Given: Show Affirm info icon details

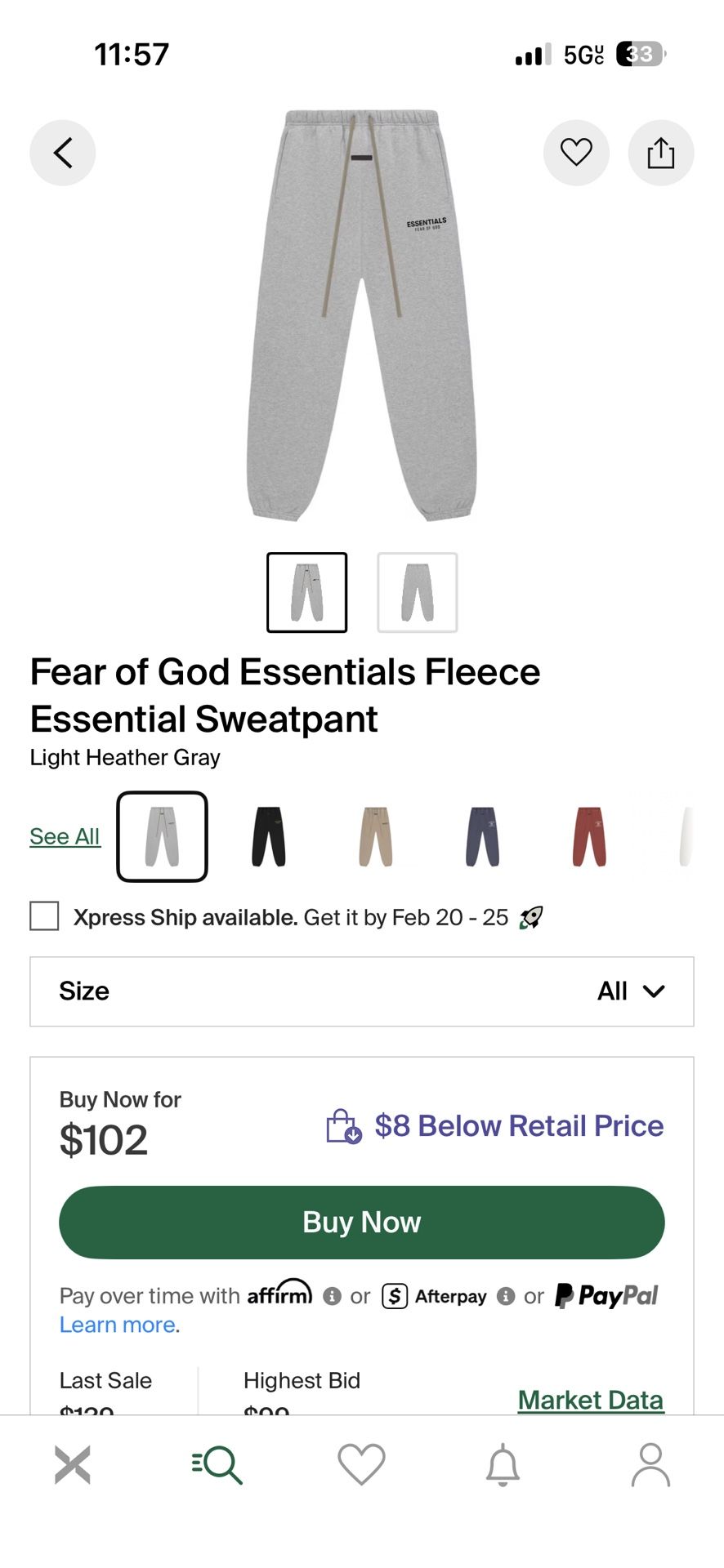Looking at the screenshot, I should 332,1296.
